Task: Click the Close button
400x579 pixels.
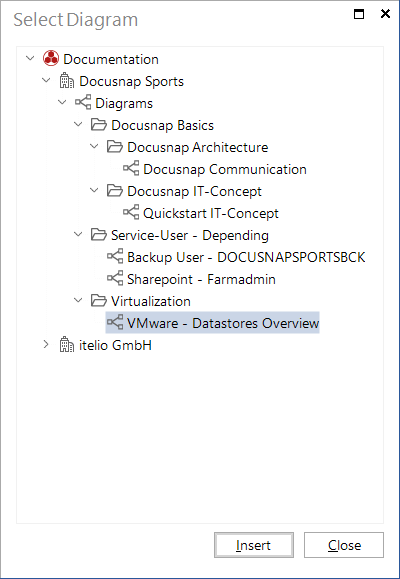Action: pos(344,545)
